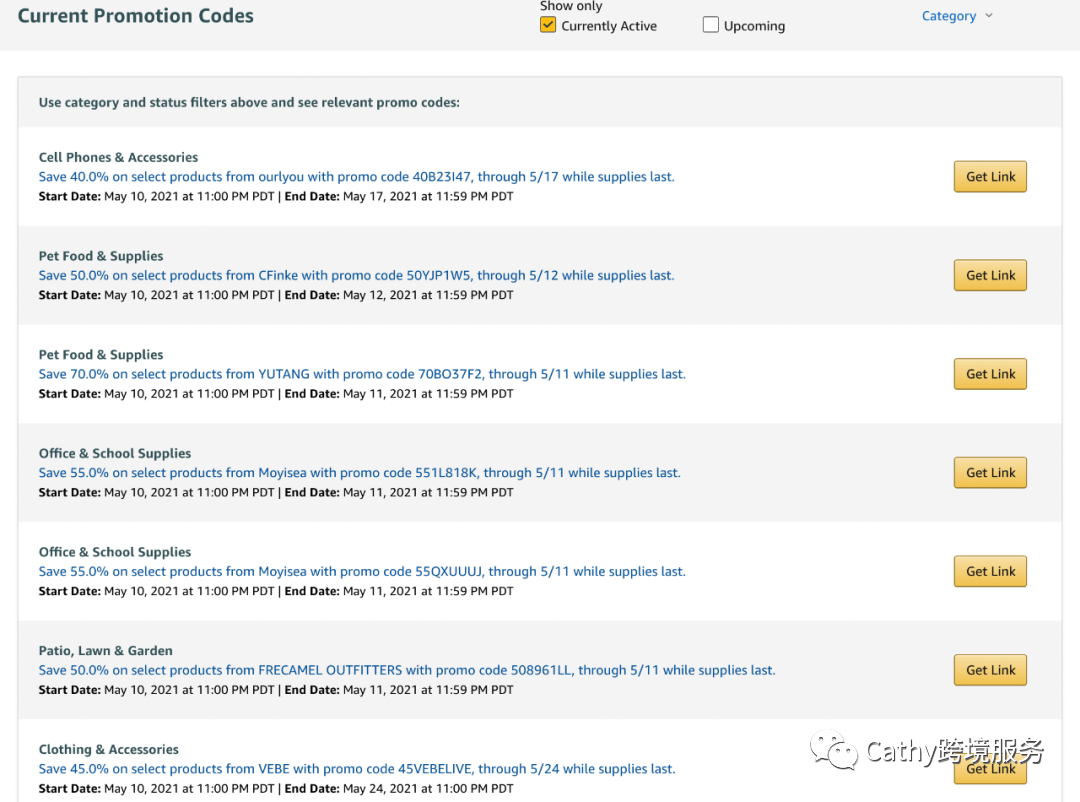This screenshot has width=1080, height=802.
Task: Open VEBE promo link with code 45VEBELIVE
Action: tap(357, 769)
